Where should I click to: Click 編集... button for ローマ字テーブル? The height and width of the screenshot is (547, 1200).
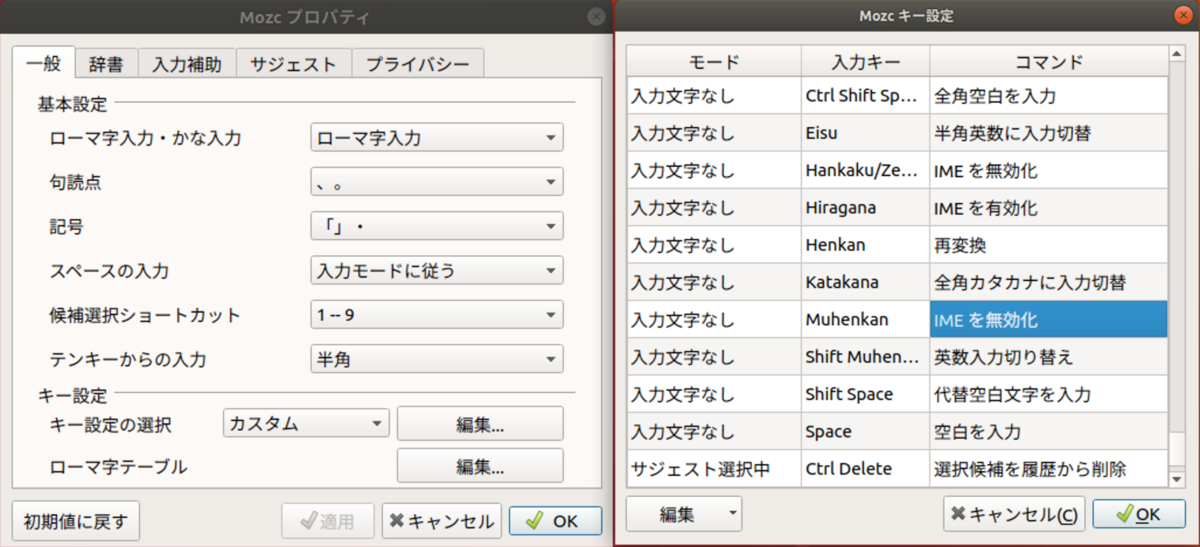pos(480,466)
